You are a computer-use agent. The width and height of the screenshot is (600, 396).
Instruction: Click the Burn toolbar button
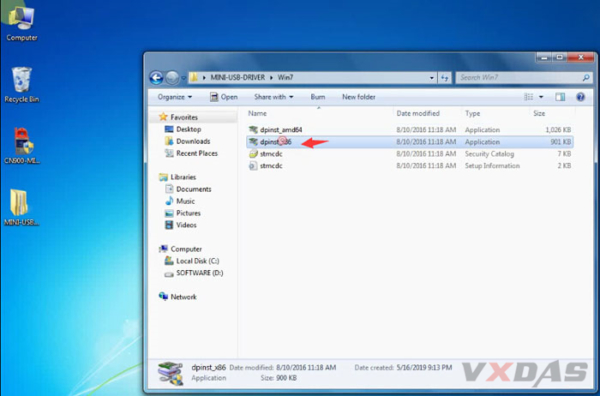point(318,97)
